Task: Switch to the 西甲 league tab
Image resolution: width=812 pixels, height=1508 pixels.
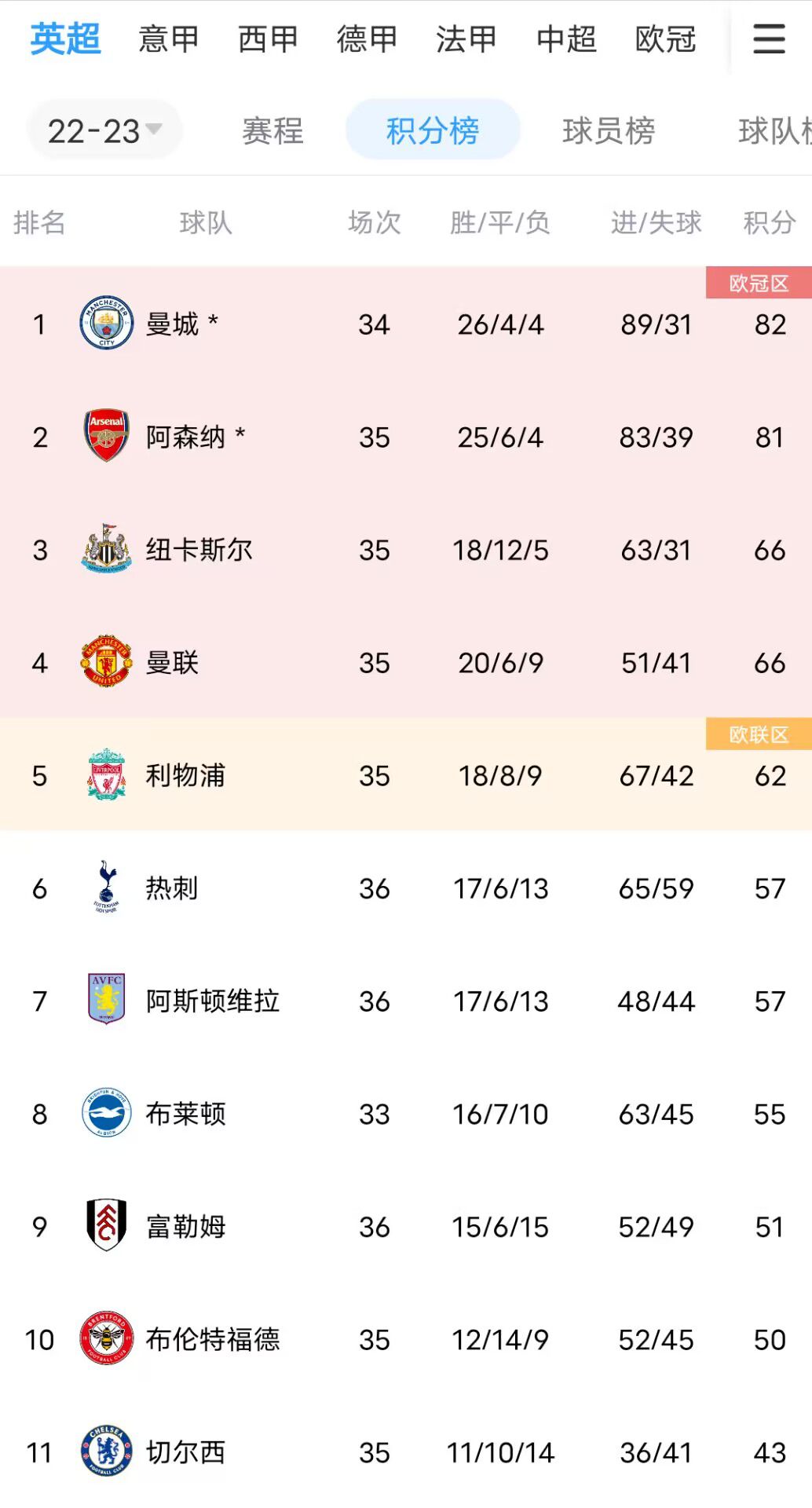Action: pos(269,38)
